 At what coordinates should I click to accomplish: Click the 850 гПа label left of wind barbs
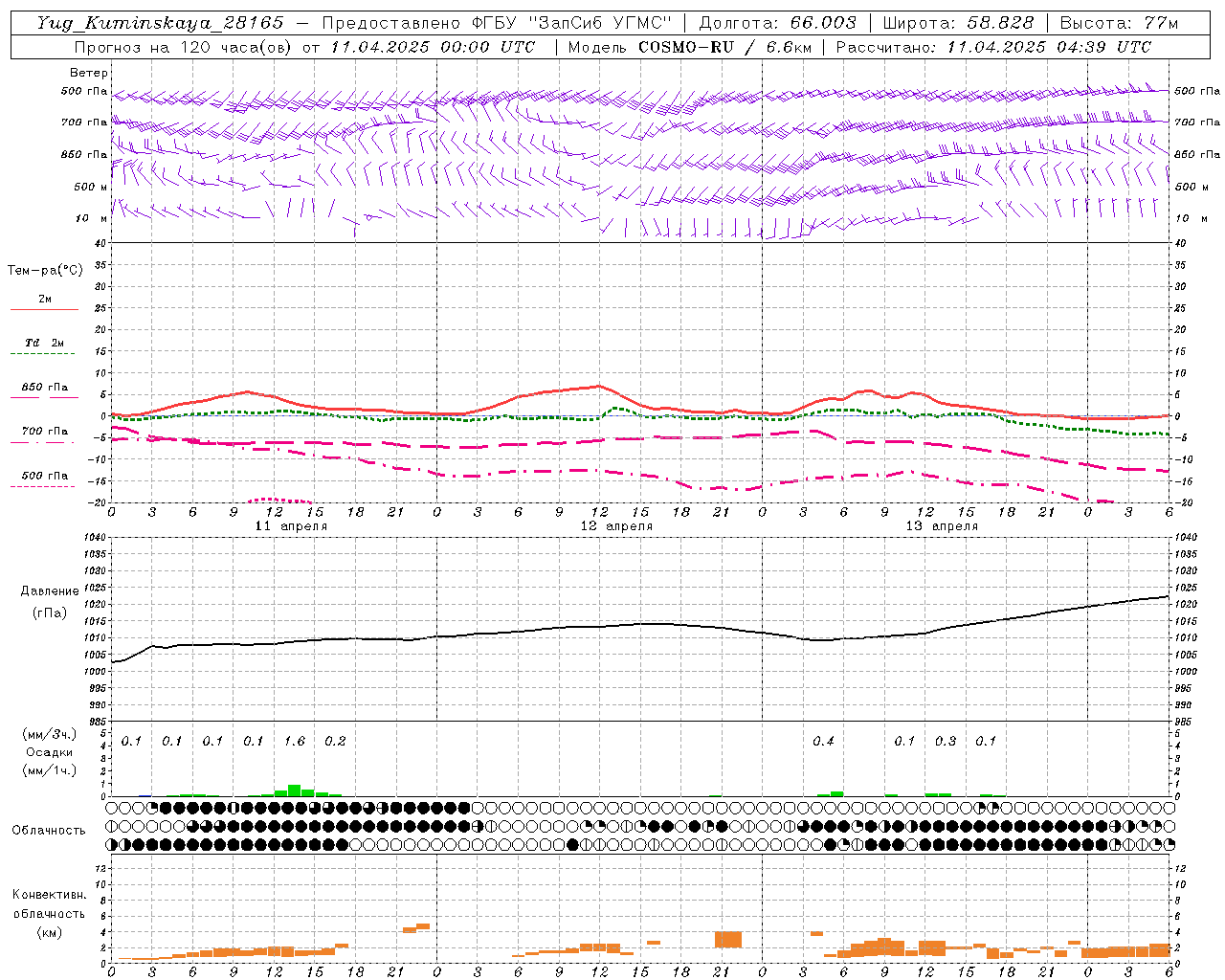pyautogui.click(x=84, y=154)
